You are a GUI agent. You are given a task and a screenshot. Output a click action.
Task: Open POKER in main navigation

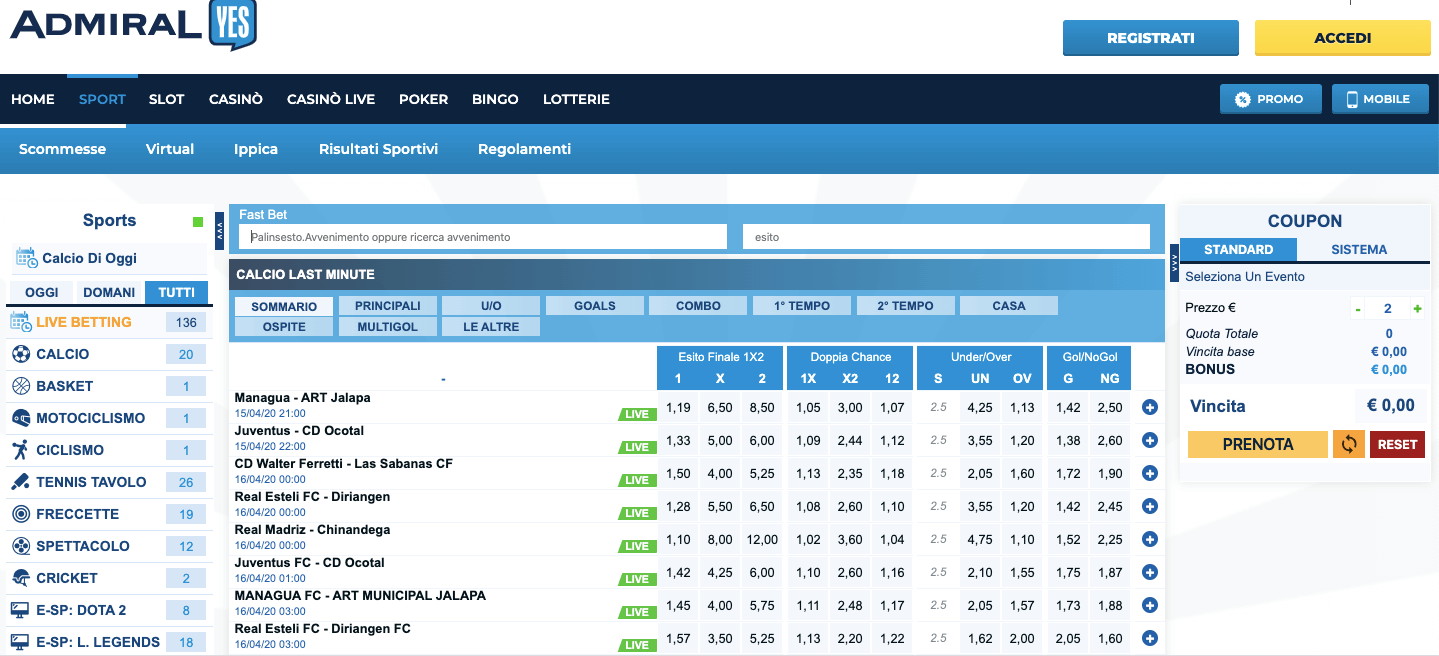pyautogui.click(x=423, y=99)
